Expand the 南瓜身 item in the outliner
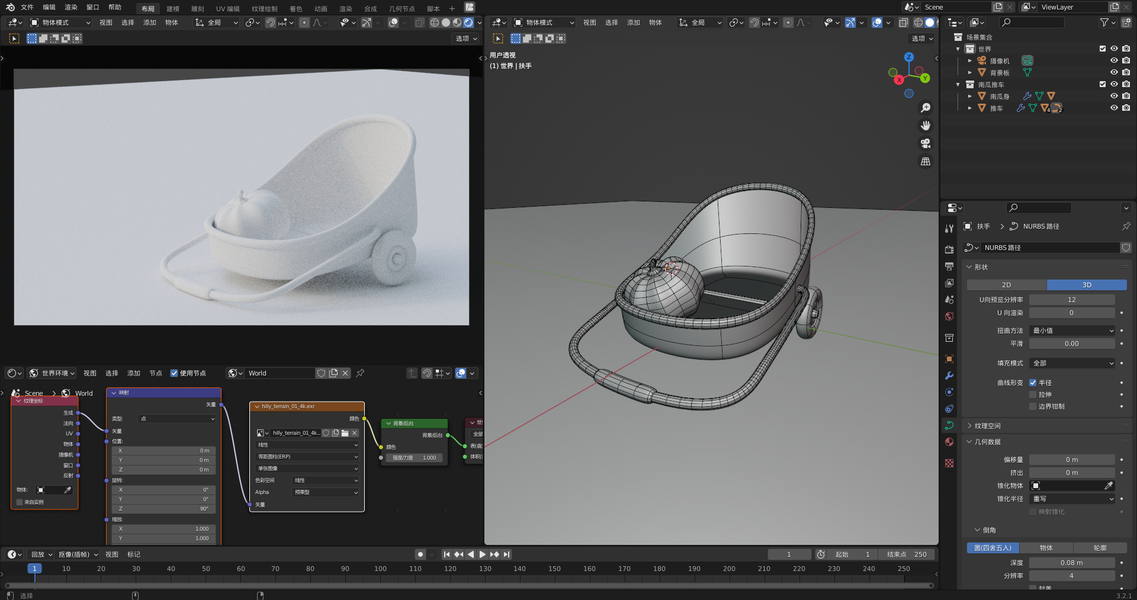The width and height of the screenshot is (1137, 600). pyautogui.click(x=969, y=96)
